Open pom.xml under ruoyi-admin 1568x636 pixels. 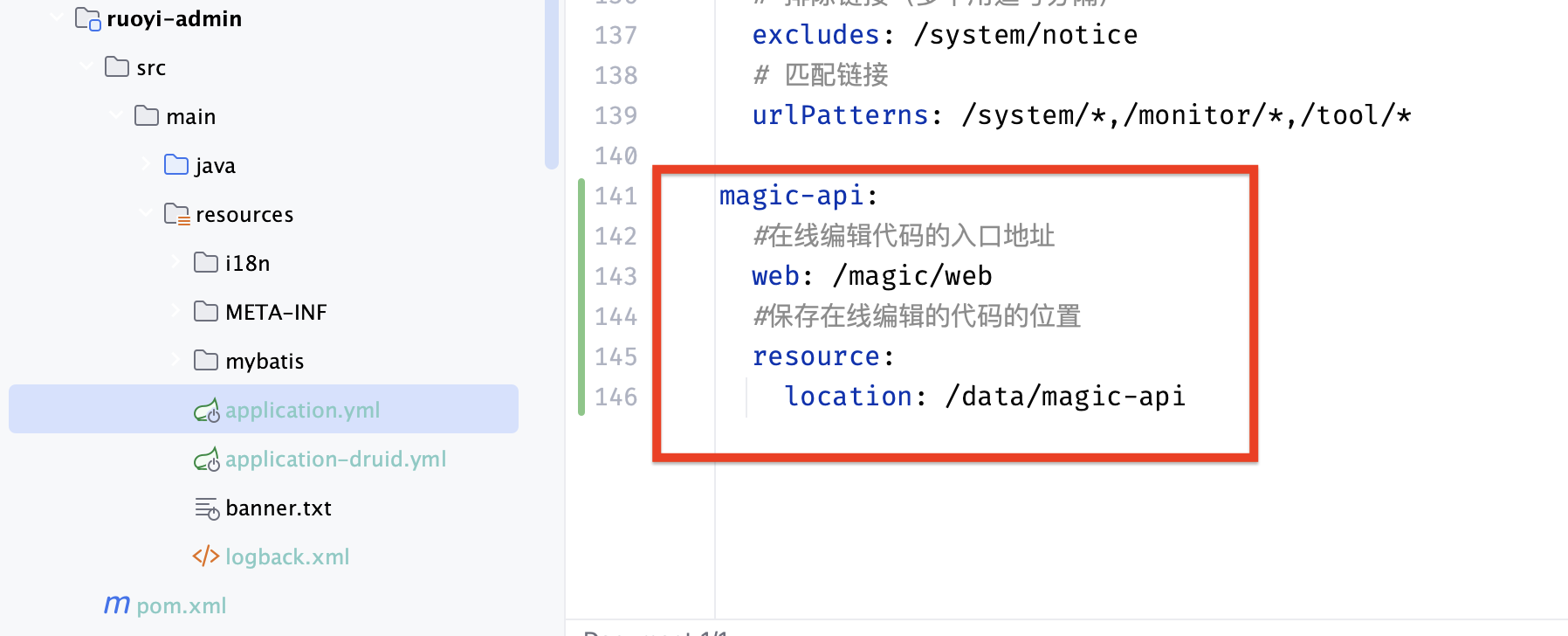coord(182,605)
